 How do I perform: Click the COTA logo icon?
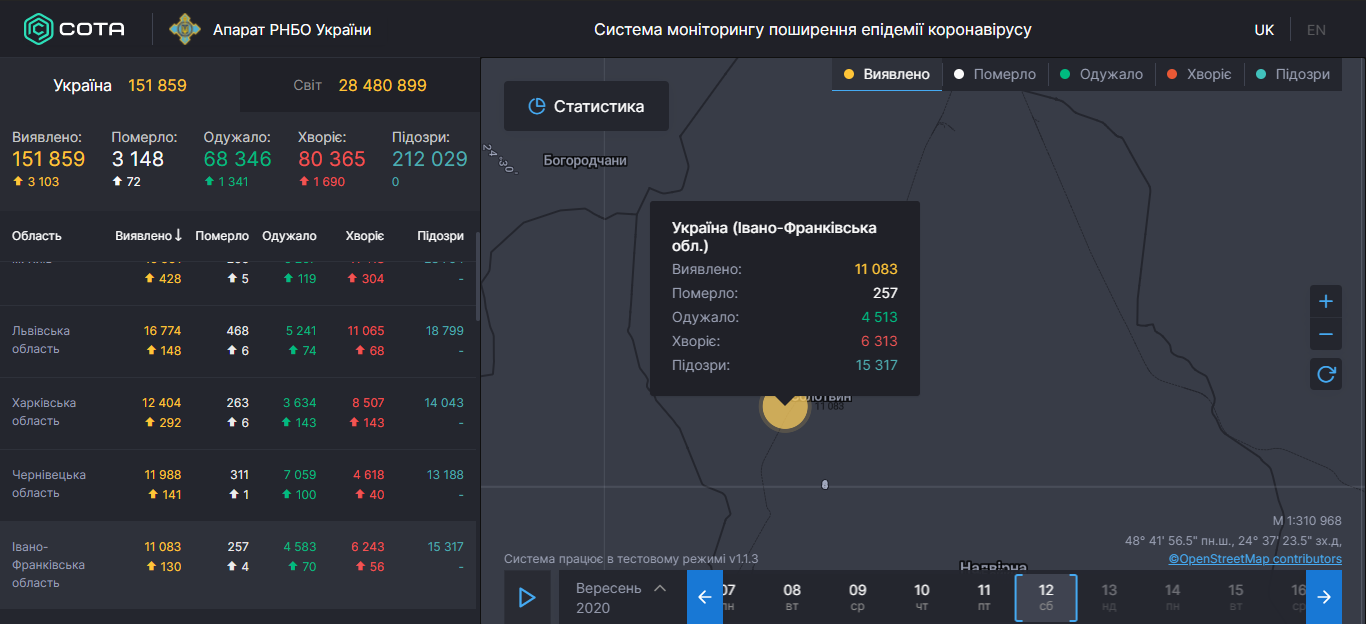(x=39, y=29)
